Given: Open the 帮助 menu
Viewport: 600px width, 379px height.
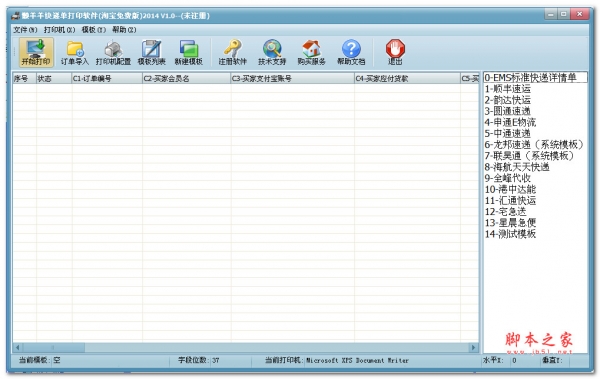Looking at the screenshot, I should [124, 30].
